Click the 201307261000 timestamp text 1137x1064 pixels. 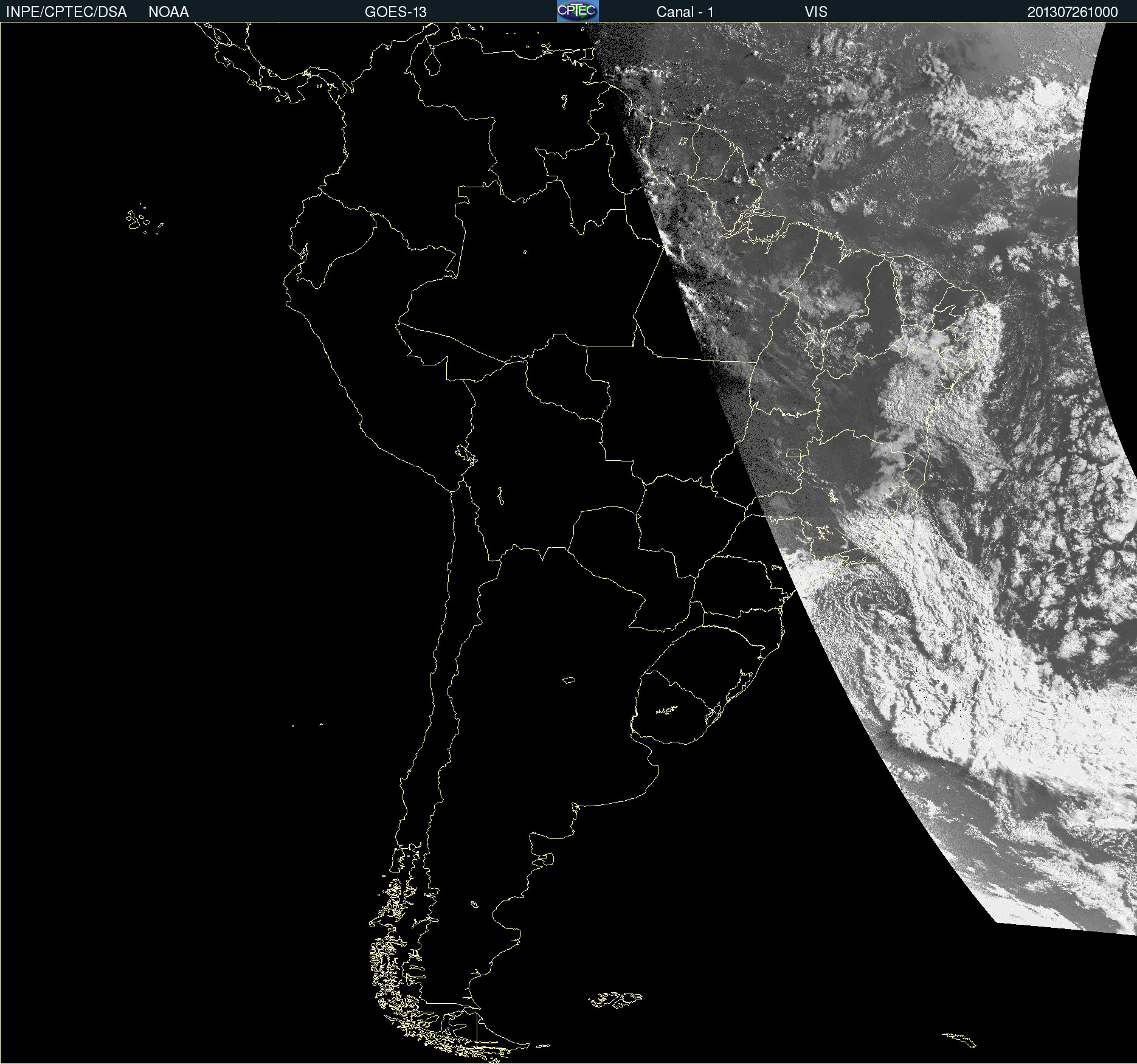1072,12
